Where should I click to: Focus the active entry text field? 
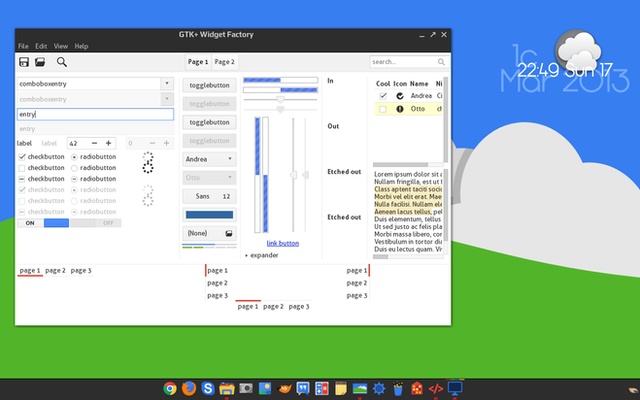(96, 114)
